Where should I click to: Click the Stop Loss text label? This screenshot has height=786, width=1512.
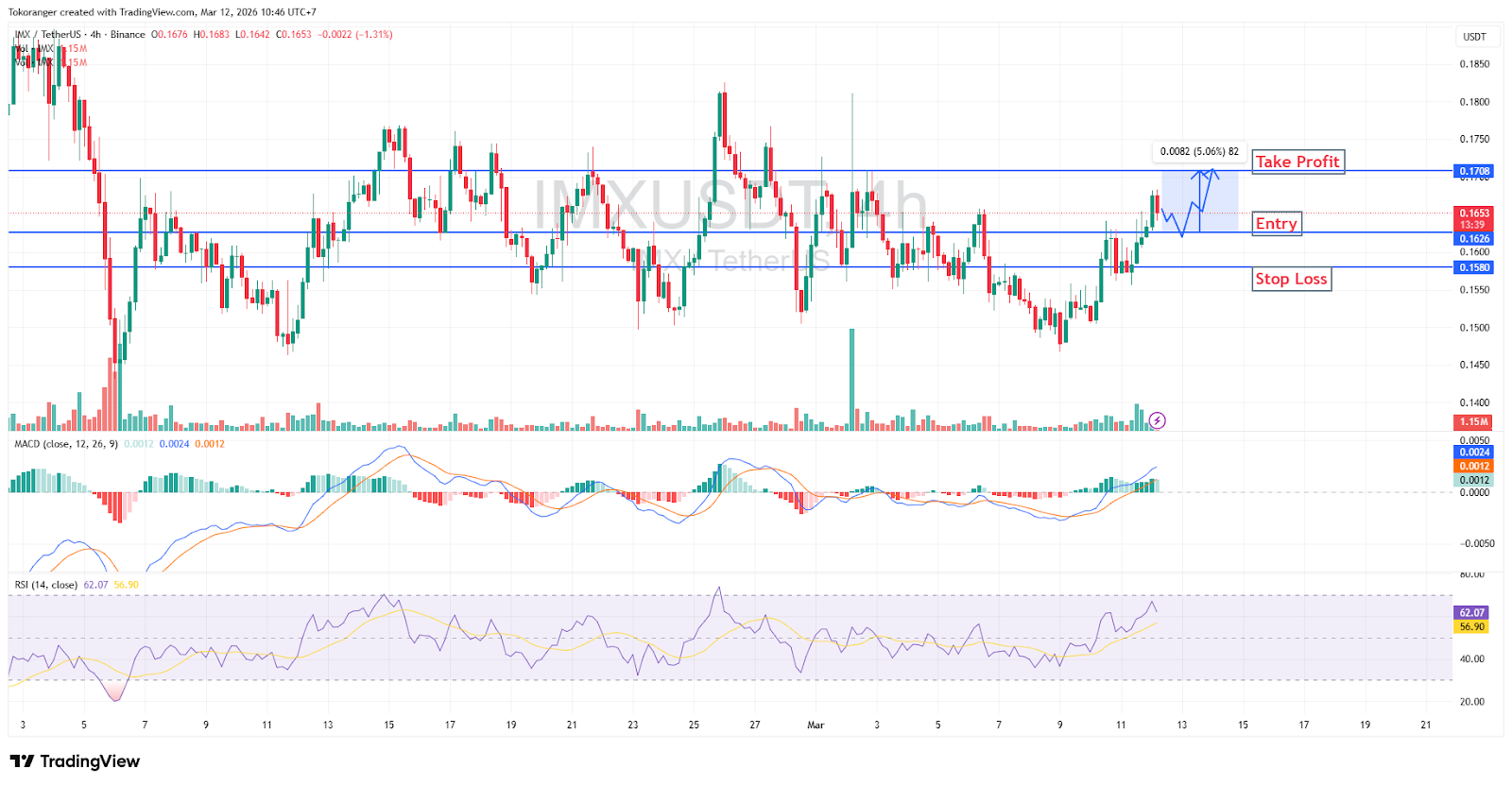click(1291, 279)
